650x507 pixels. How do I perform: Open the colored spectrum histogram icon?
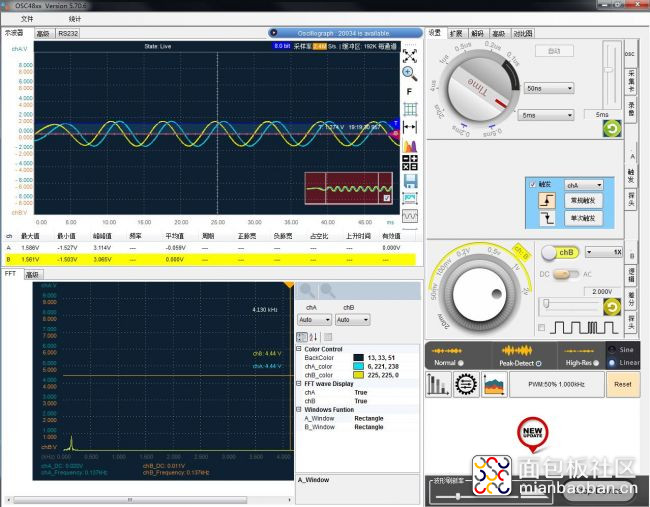click(x=410, y=146)
